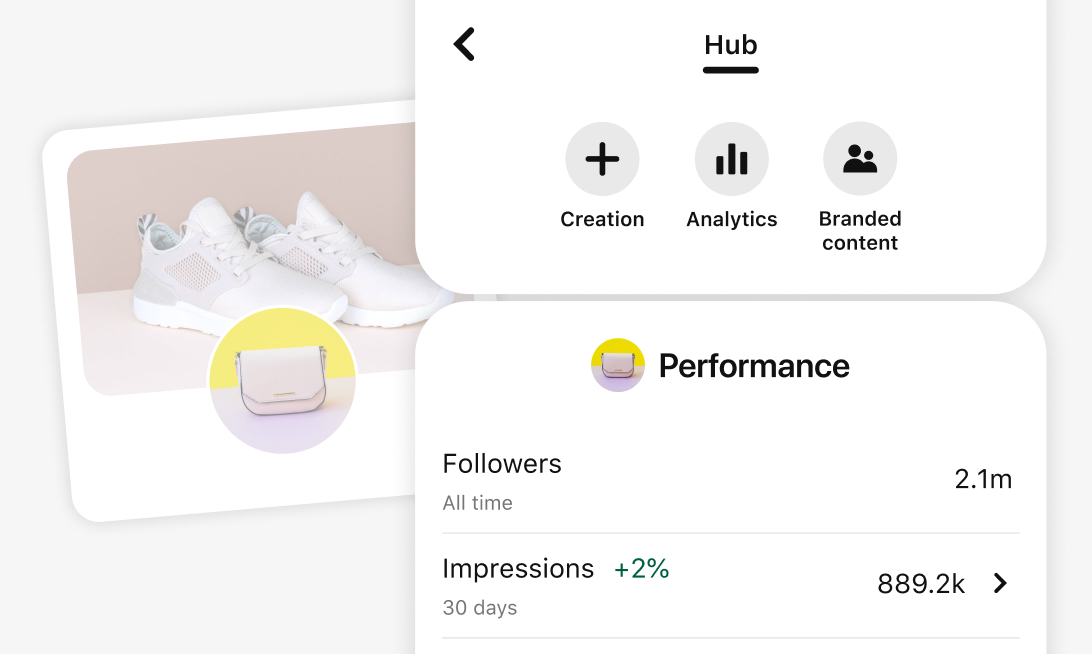This screenshot has width=1092, height=654.
Task: Expand Impressions details via right chevron
Action: coord(999,583)
